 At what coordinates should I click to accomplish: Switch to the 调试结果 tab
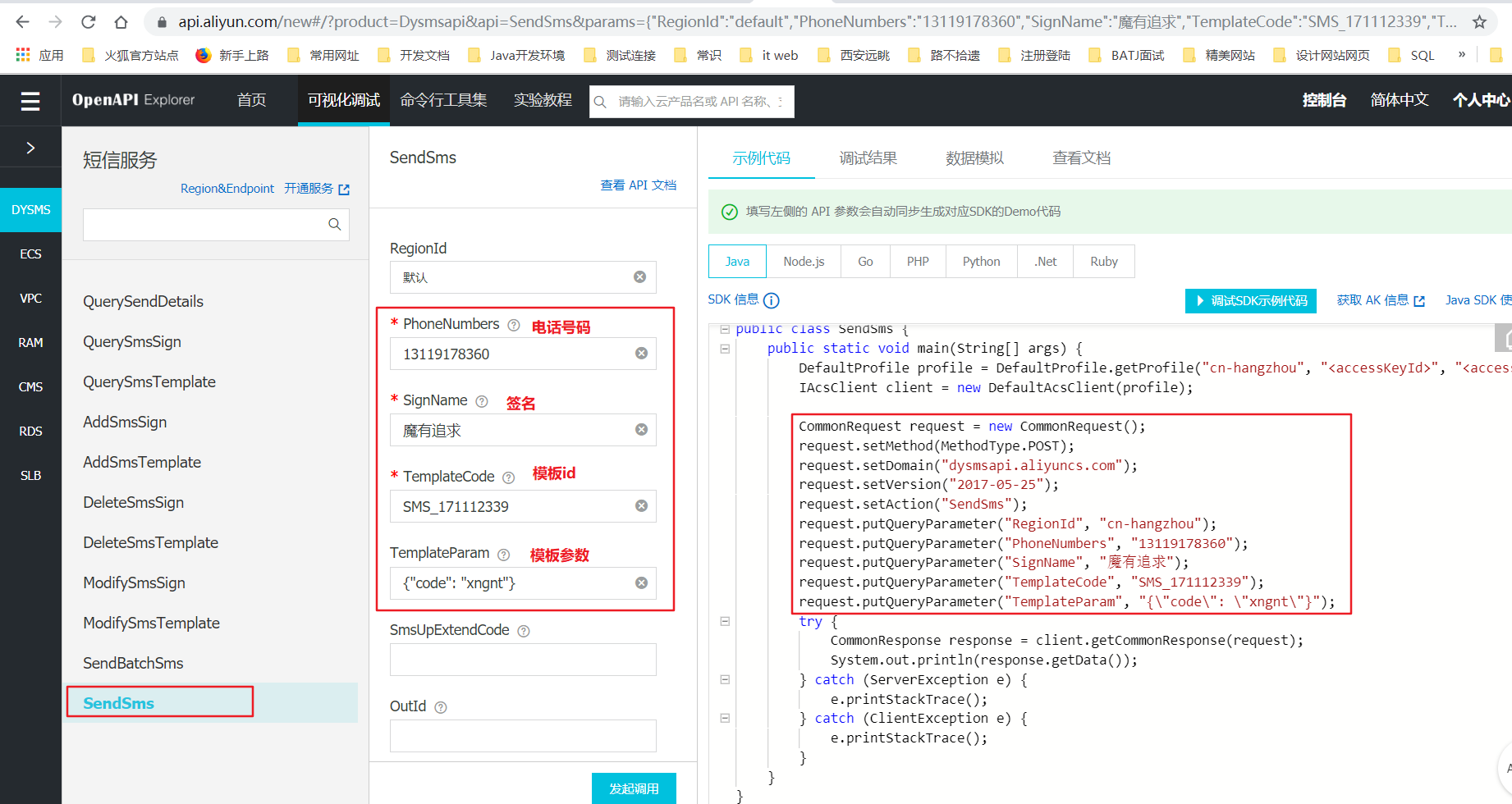[x=868, y=158]
